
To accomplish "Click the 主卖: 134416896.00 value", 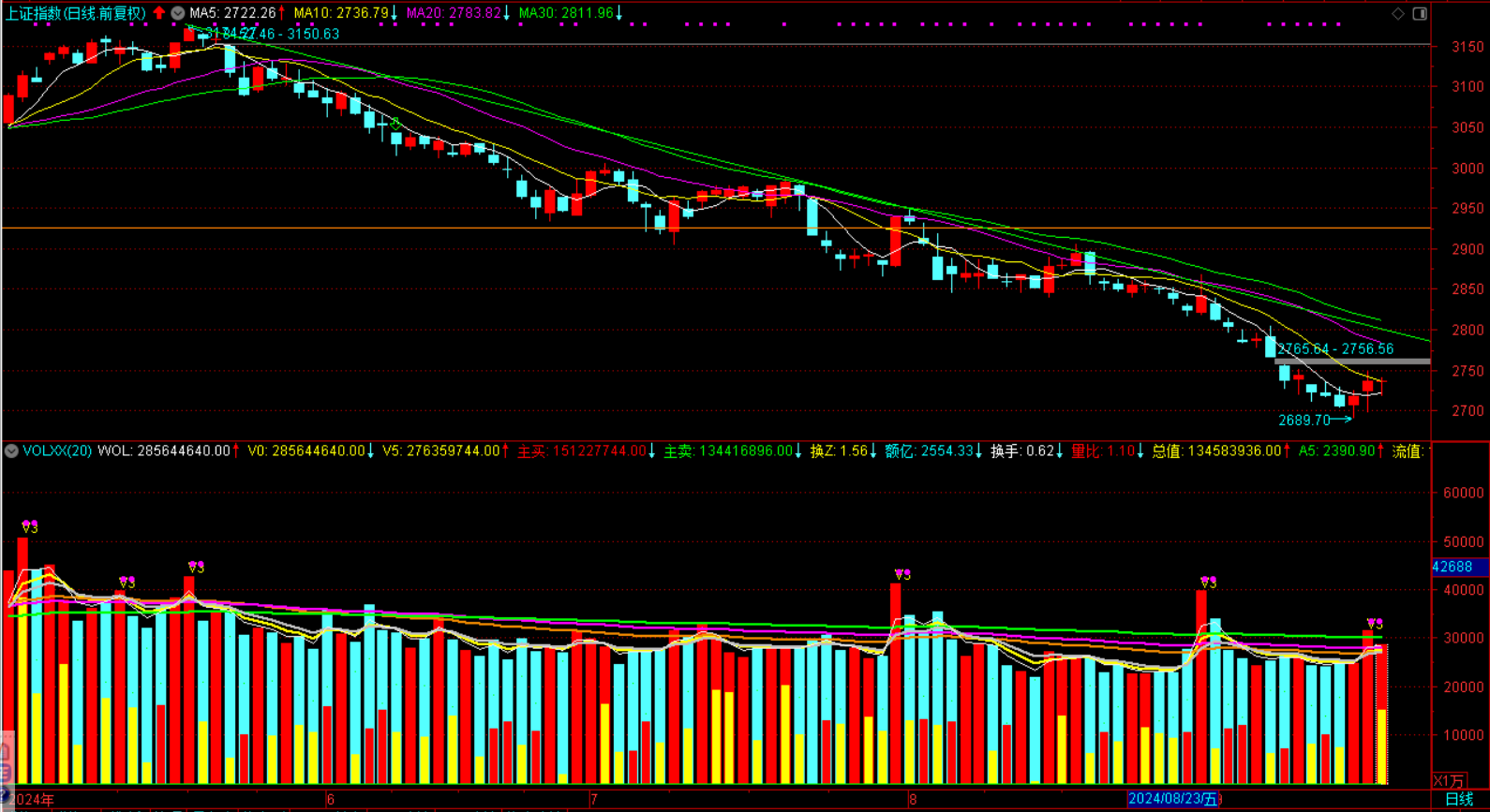I will 727,451.
